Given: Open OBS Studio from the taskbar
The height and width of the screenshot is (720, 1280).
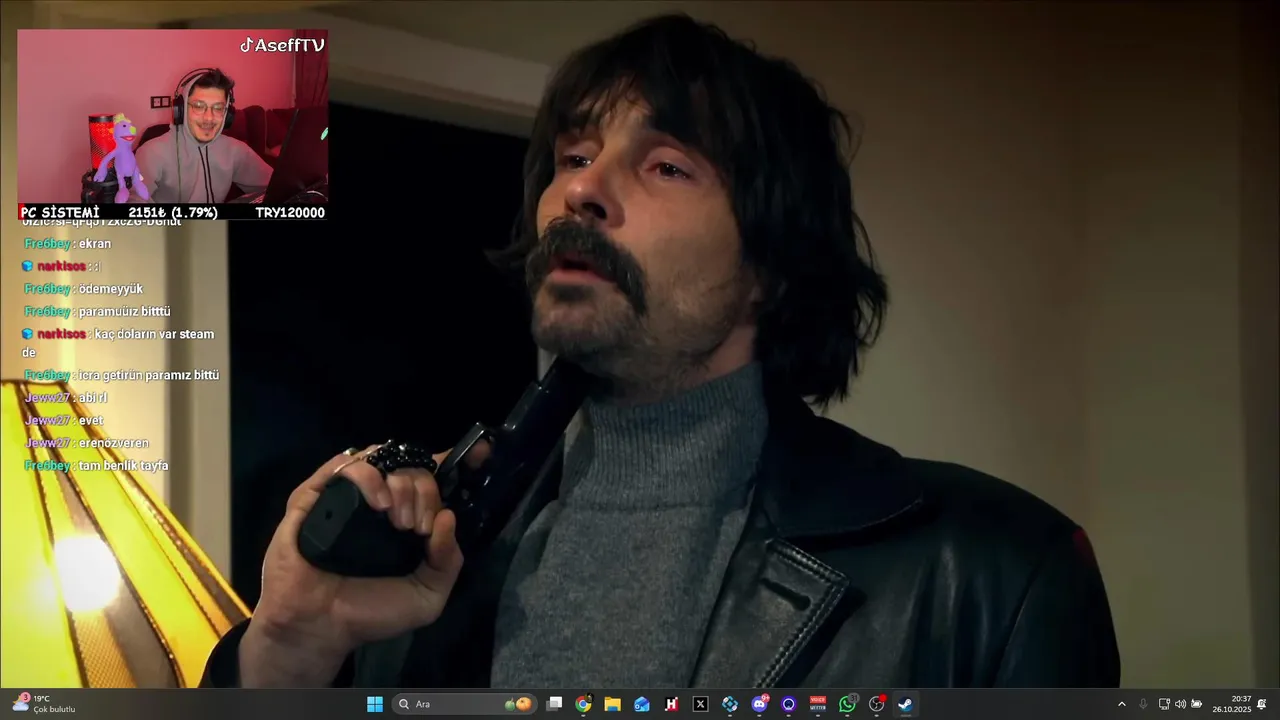Looking at the screenshot, I should point(877,704).
